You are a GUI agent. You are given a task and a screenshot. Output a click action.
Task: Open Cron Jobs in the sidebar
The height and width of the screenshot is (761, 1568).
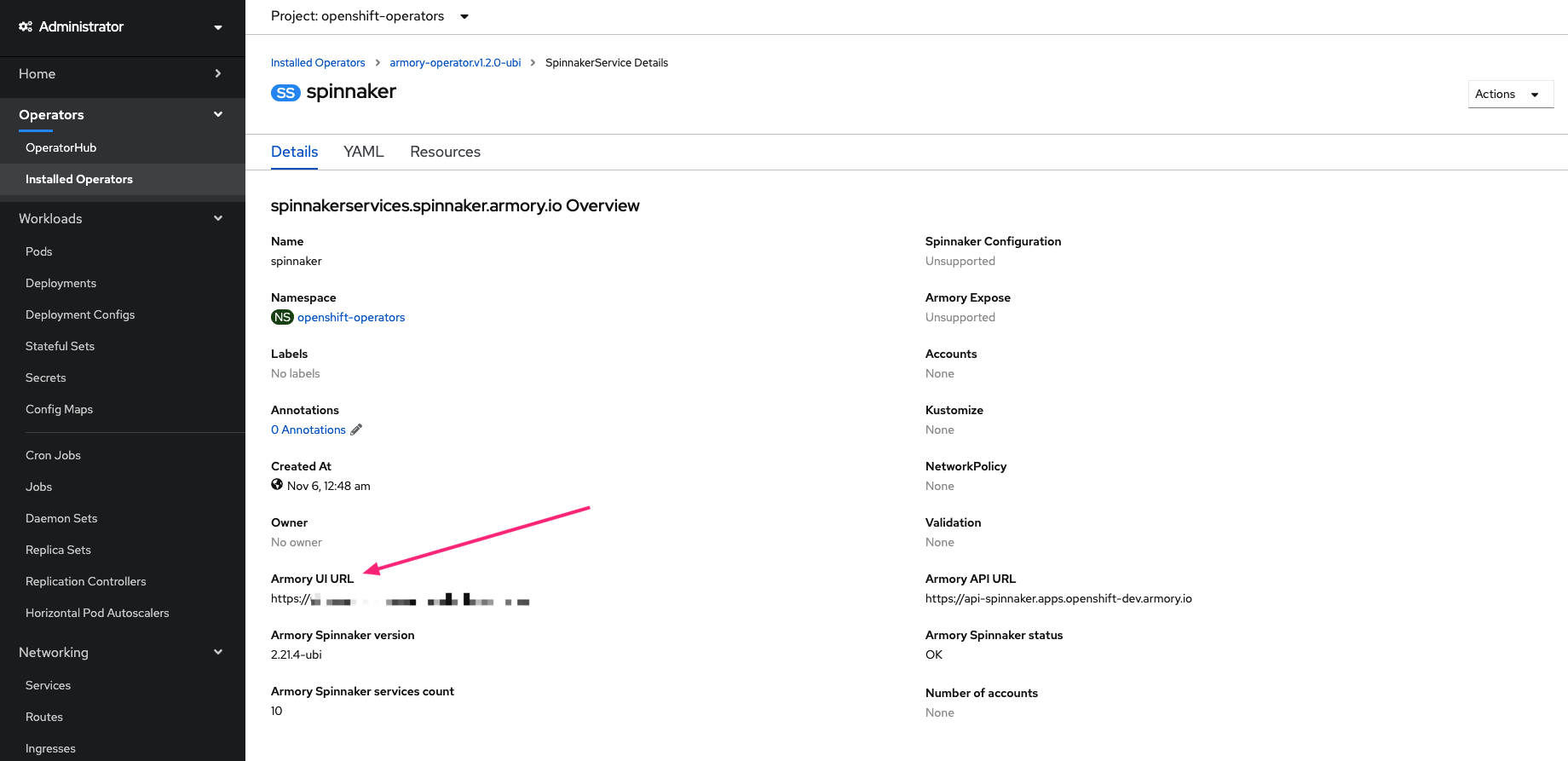53,455
